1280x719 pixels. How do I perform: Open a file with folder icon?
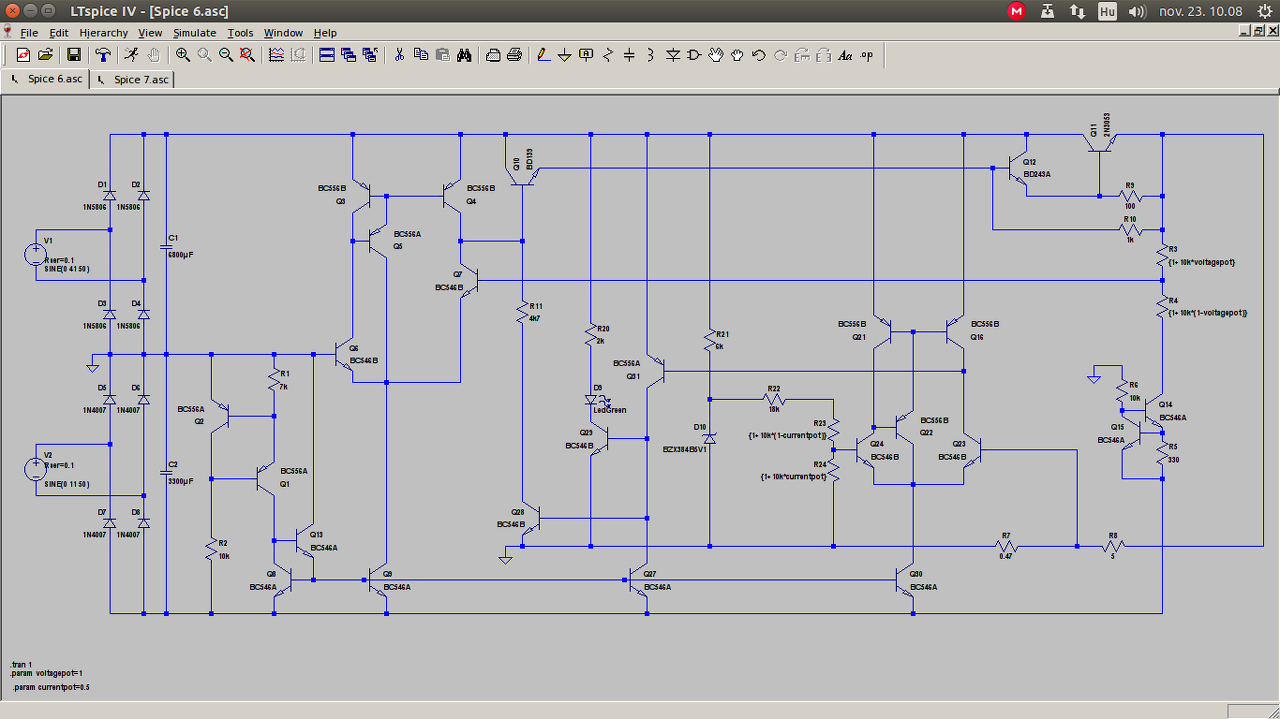click(x=45, y=55)
